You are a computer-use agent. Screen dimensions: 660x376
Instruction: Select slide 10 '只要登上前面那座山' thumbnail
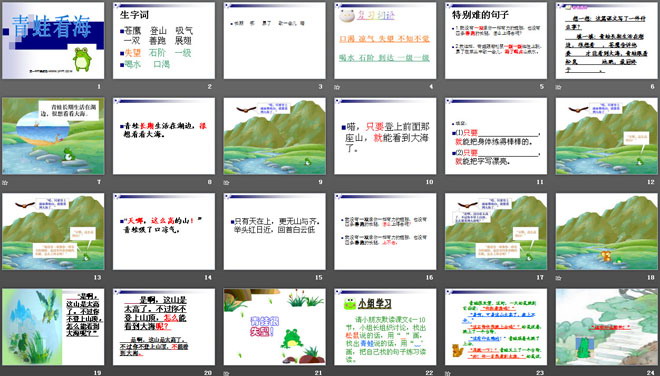coord(385,136)
